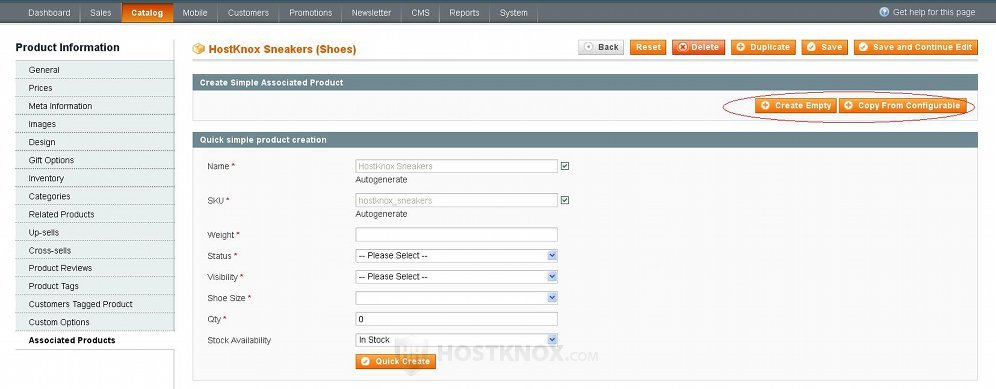Click Copy From Configurable button

coord(903,106)
